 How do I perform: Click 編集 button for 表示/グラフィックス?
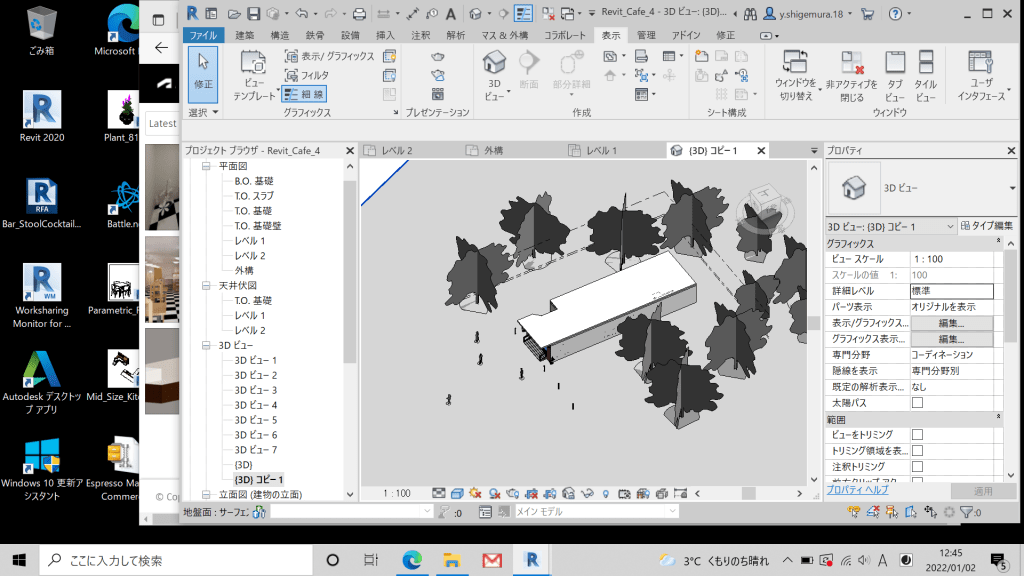[x=951, y=323]
